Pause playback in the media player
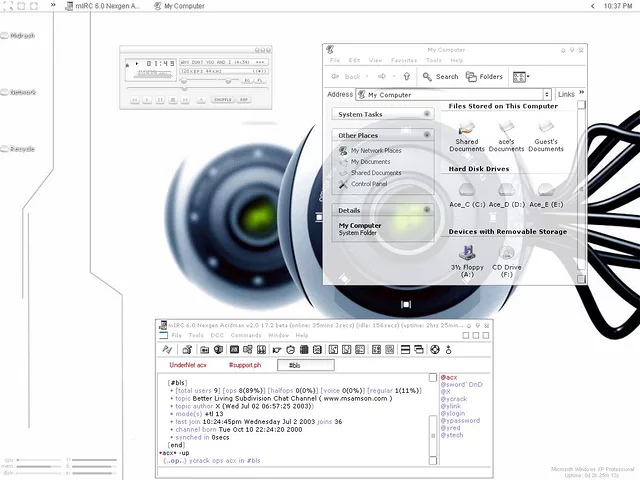The height and width of the screenshot is (480, 640). (x=158, y=100)
